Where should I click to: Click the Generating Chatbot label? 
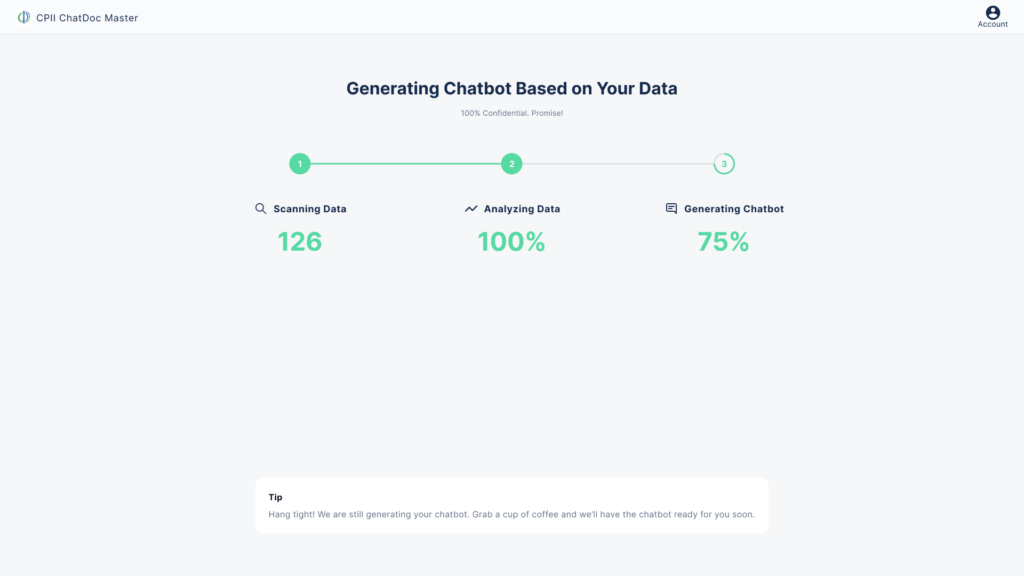tap(734, 209)
